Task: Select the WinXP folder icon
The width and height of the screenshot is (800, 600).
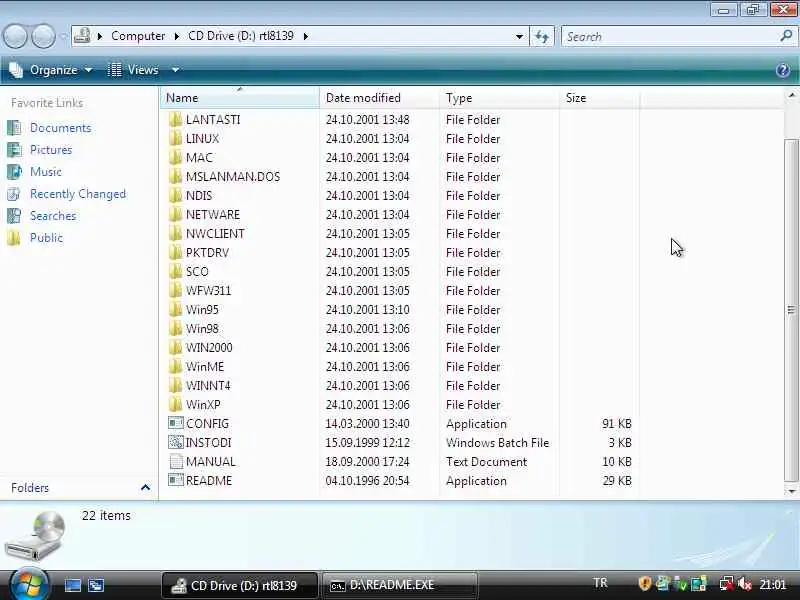Action: (x=176, y=405)
